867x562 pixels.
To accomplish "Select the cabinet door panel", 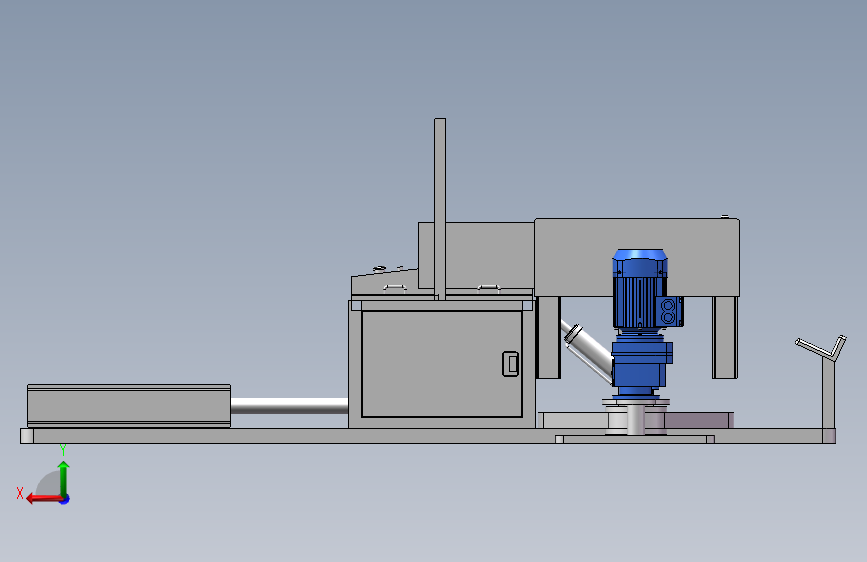I will click(442, 363).
